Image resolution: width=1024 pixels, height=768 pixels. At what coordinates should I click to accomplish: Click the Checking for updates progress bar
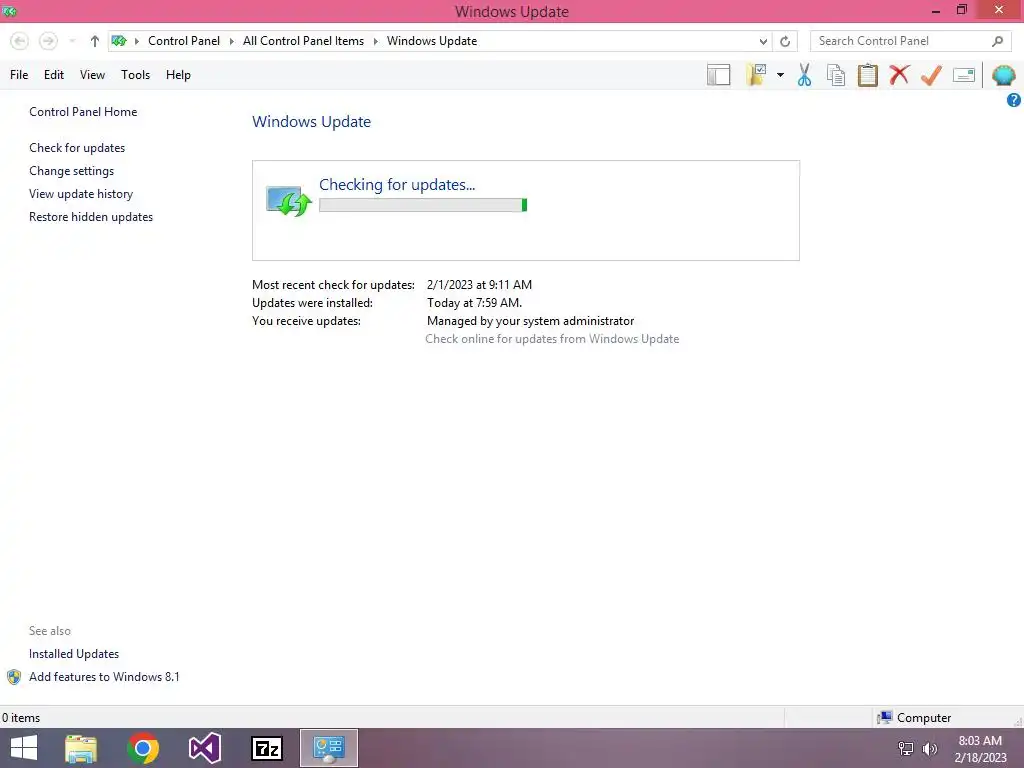(x=423, y=205)
